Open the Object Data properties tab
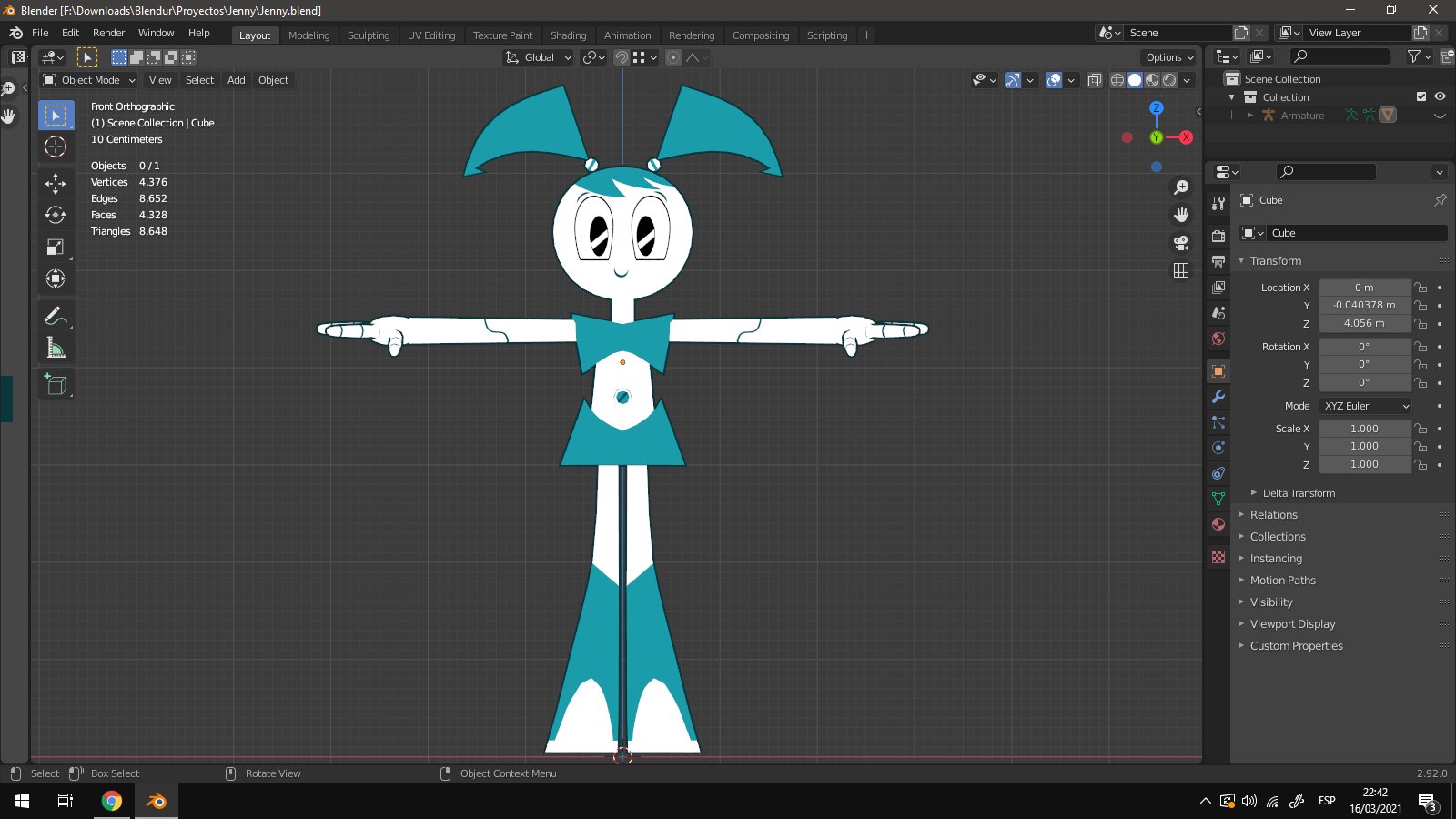1456x819 pixels. (x=1218, y=499)
